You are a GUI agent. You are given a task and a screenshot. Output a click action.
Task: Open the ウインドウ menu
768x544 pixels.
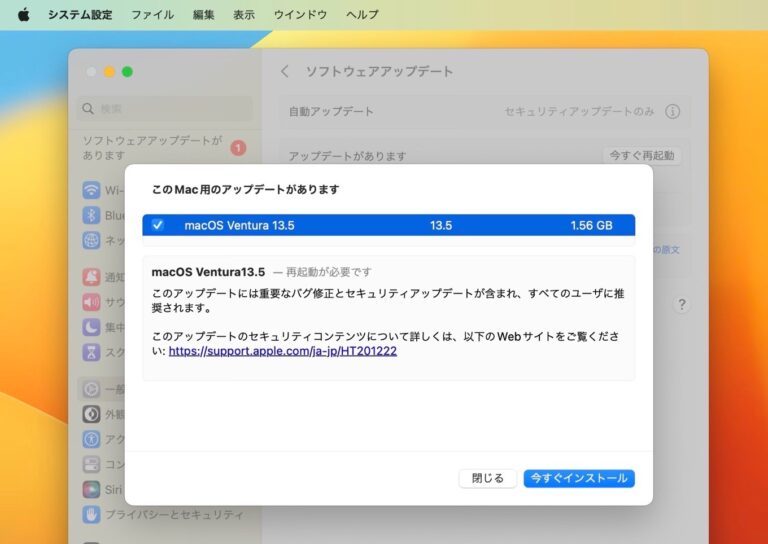point(300,15)
